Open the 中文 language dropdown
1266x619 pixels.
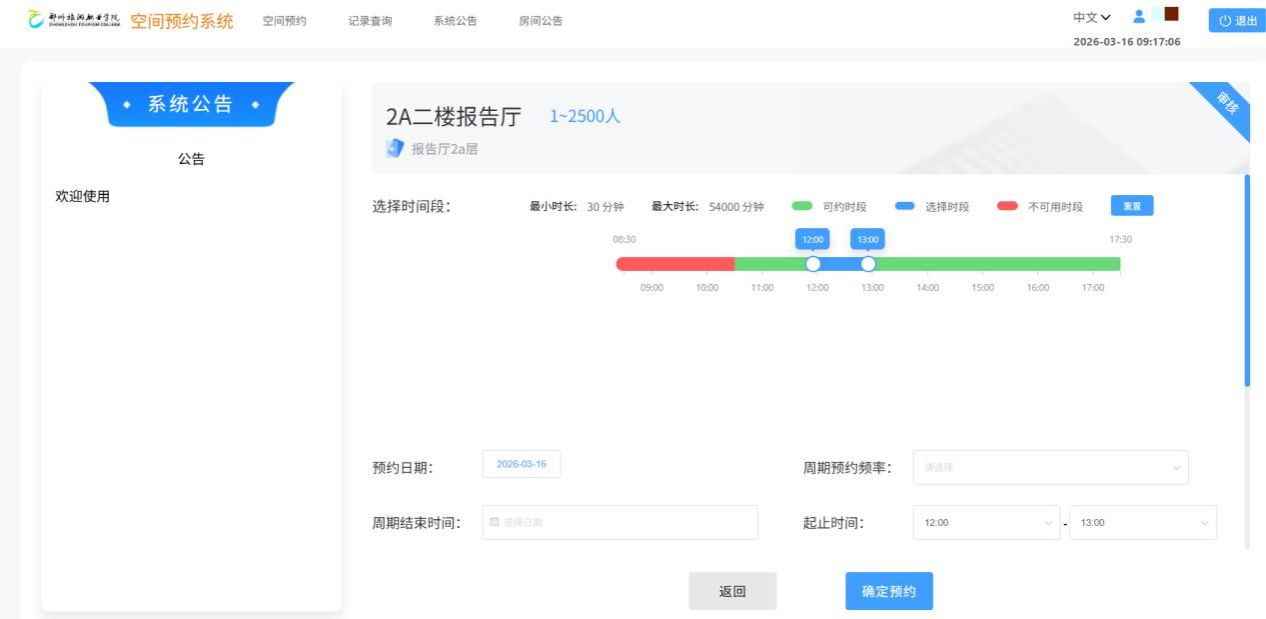[1091, 18]
